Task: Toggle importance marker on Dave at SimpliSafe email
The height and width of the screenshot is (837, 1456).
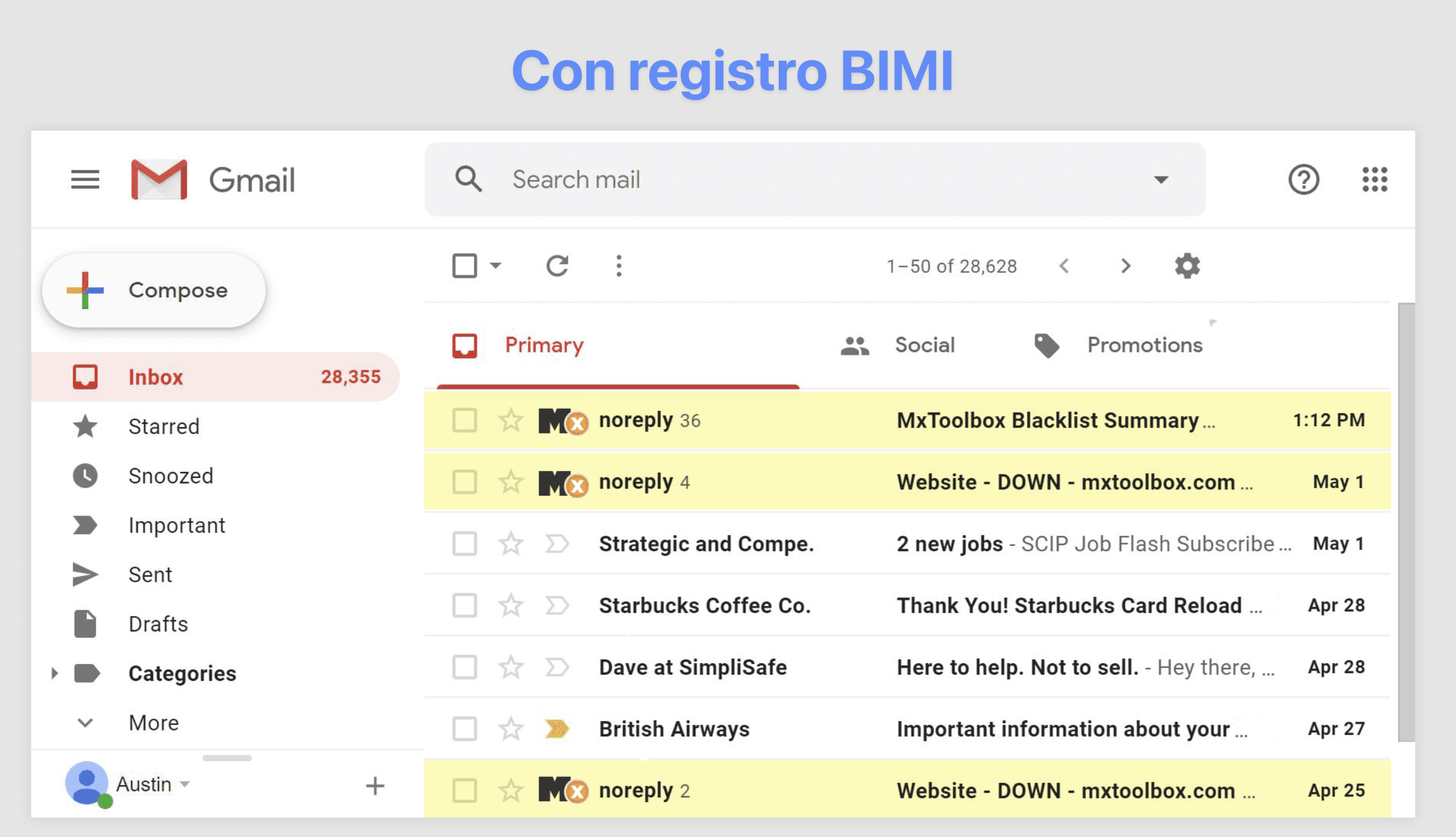Action: 557,667
